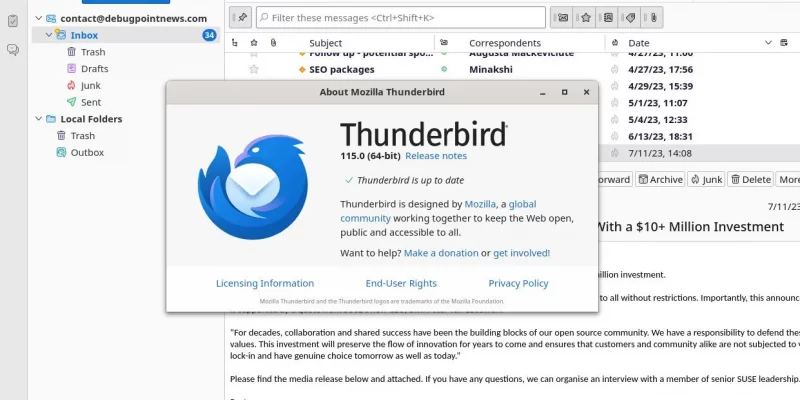Click the Archive button in message header
The width and height of the screenshot is (800, 400).
coord(660,180)
